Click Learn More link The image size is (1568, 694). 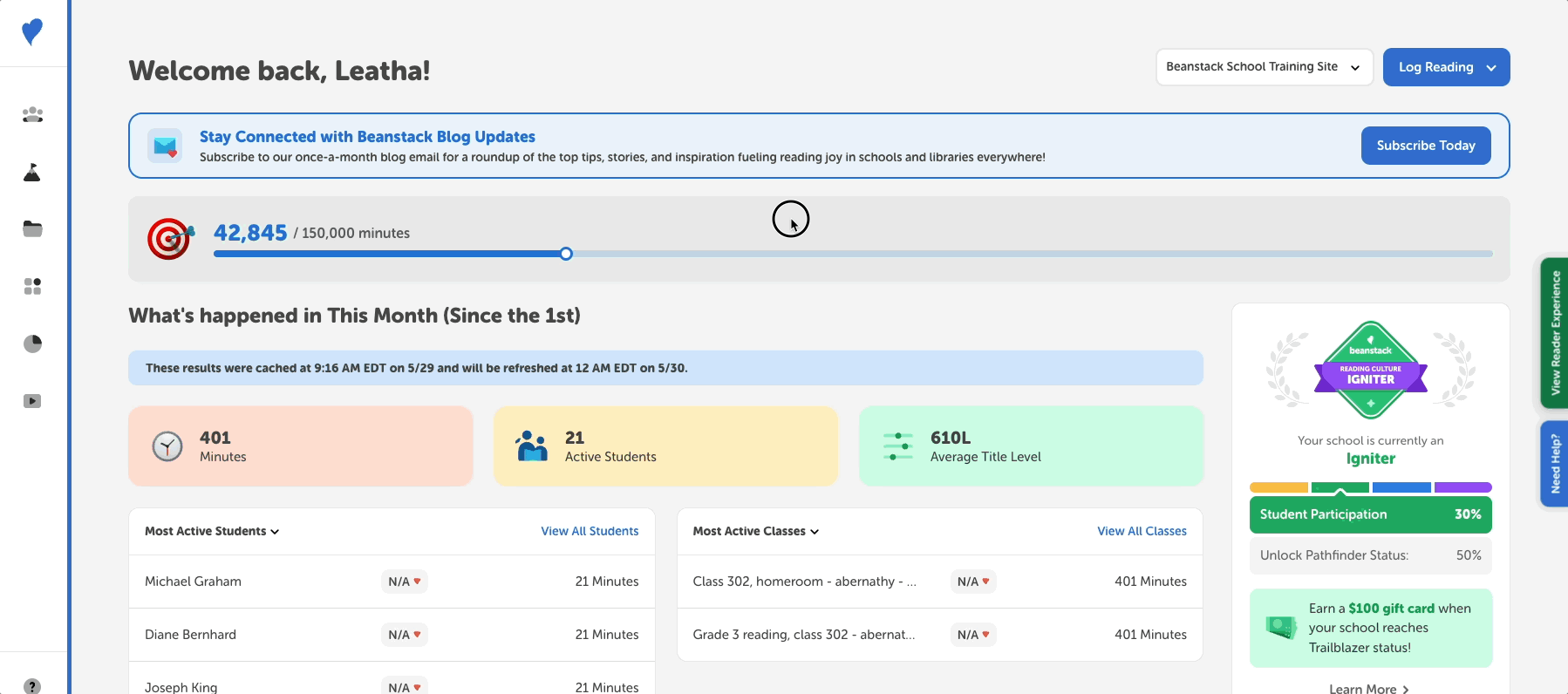point(1369,688)
